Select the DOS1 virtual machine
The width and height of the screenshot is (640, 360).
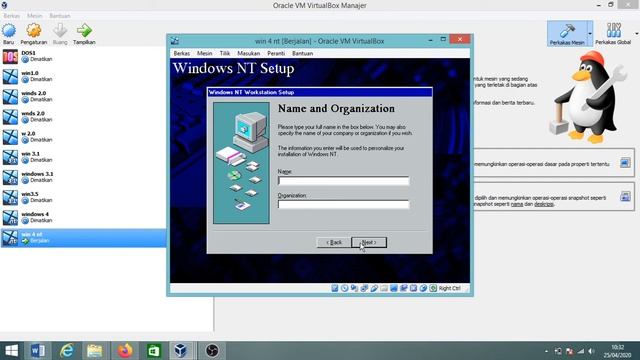(83, 56)
